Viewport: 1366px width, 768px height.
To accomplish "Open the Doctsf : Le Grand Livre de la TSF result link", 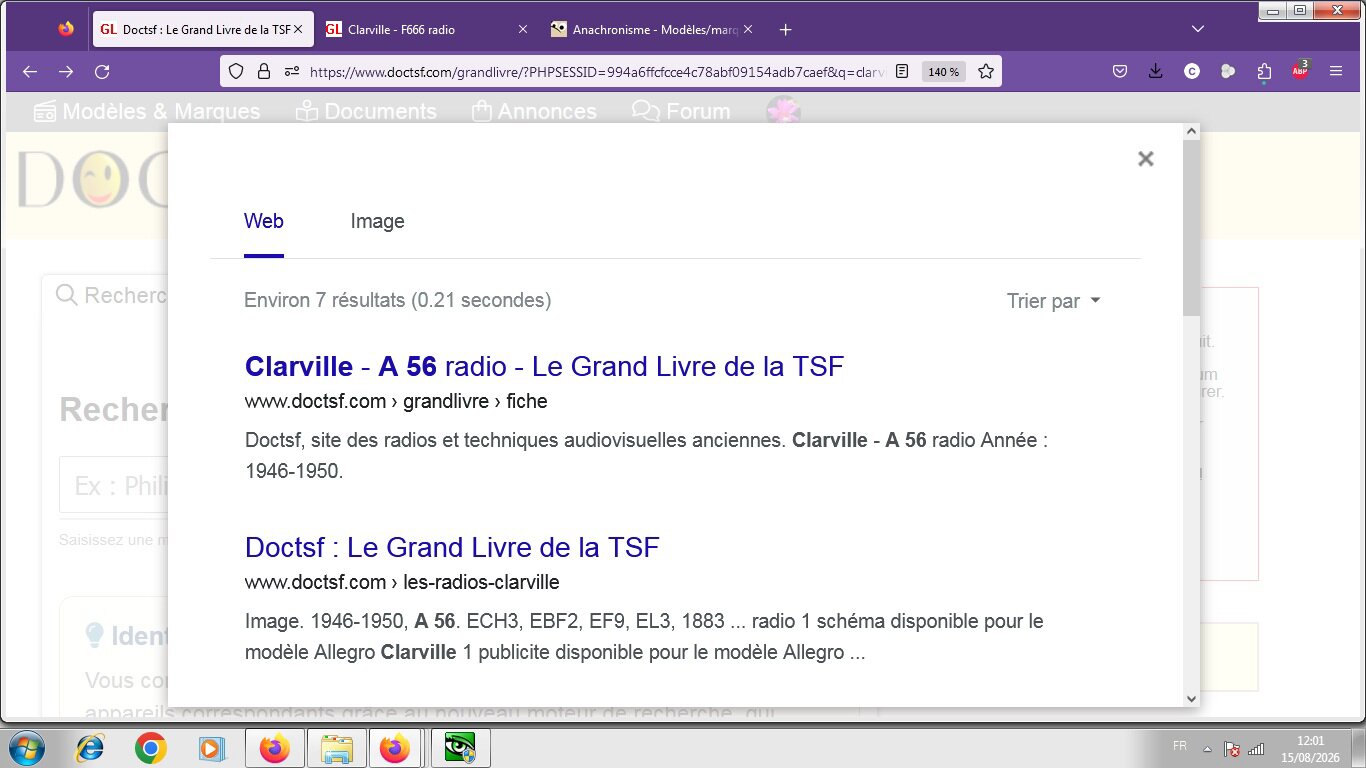I will click(452, 547).
